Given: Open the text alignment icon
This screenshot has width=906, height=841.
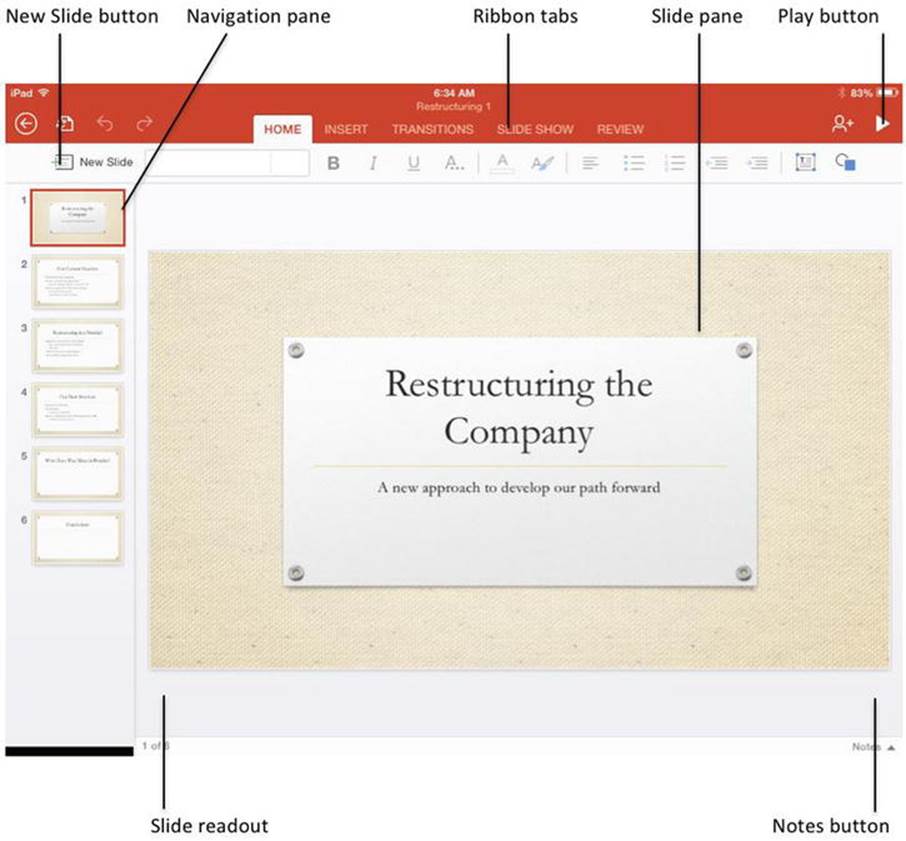Looking at the screenshot, I should (590, 163).
